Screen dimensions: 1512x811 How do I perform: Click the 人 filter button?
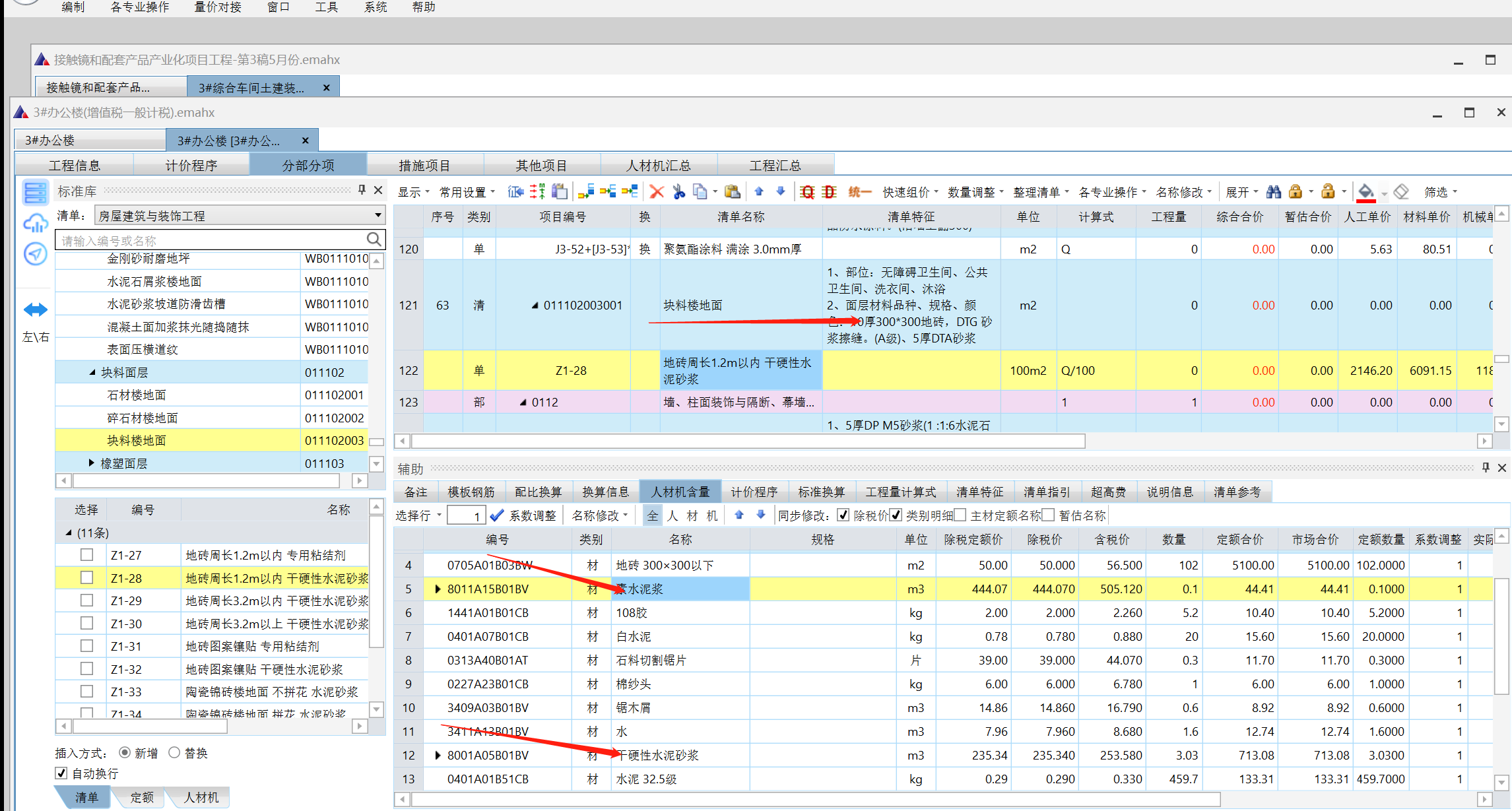pos(673,515)
